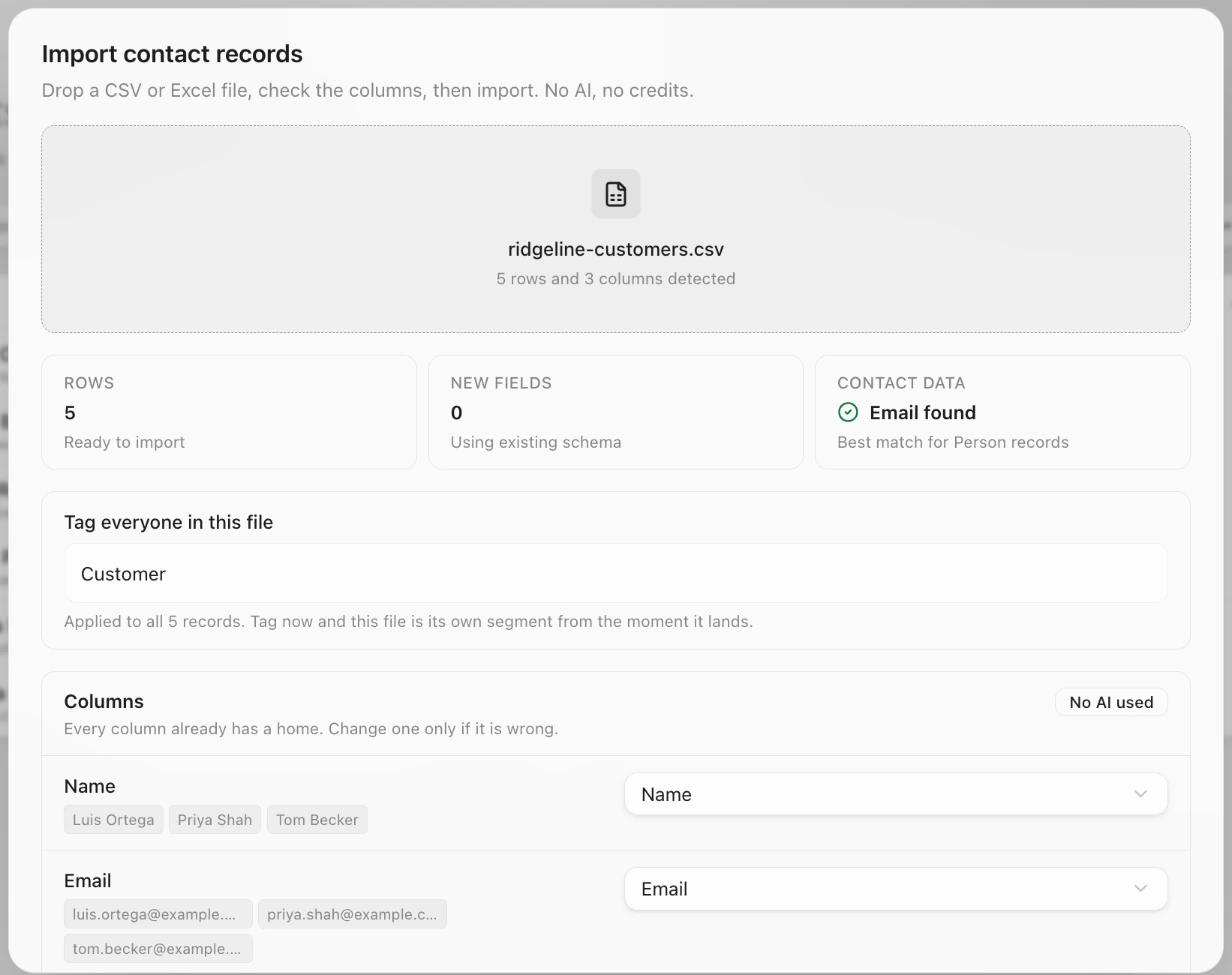Viewport: 1232px width, 975px height.
Task: Click the 5 rows and 3 columns detected text
Action: point(616,279)
